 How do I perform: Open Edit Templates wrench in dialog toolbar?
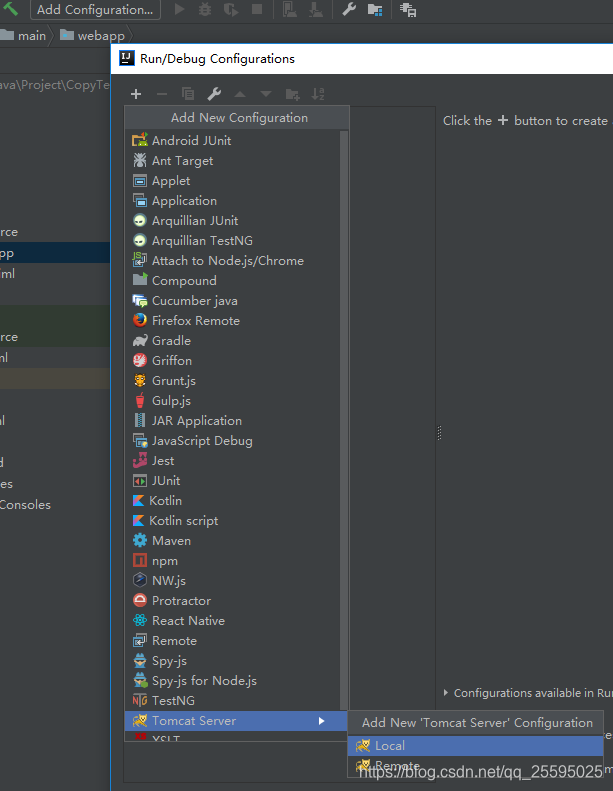pyautogui.click(x=214, y=94)
